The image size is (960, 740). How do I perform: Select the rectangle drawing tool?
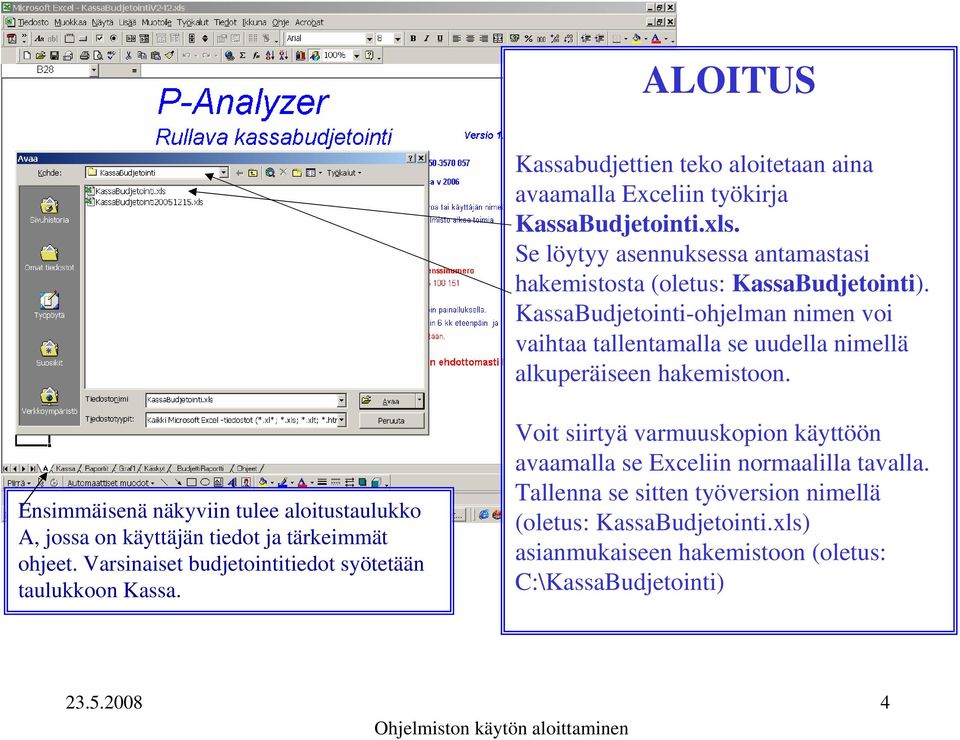[192, 482]
